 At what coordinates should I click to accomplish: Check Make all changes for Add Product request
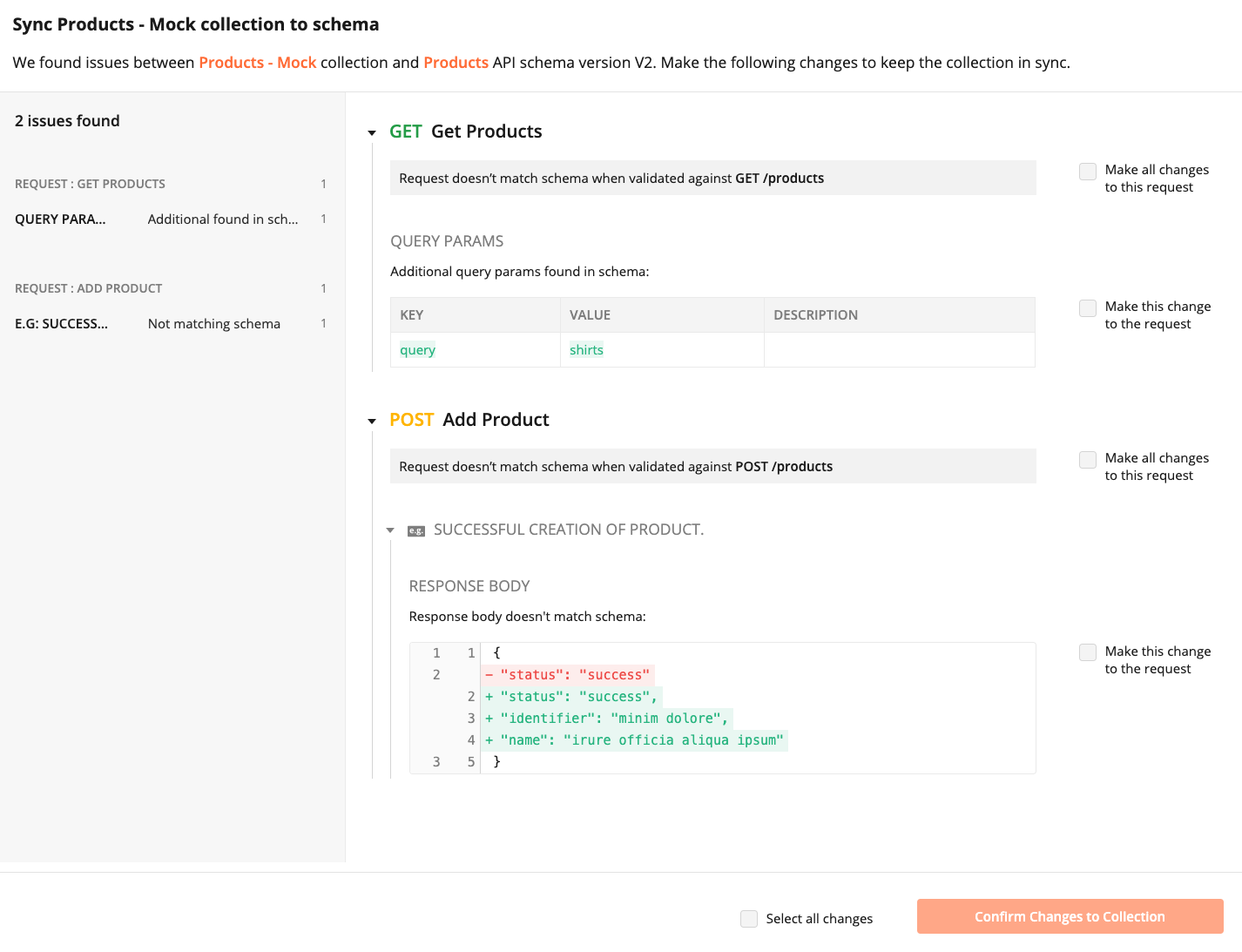(x=1088, y=460)
